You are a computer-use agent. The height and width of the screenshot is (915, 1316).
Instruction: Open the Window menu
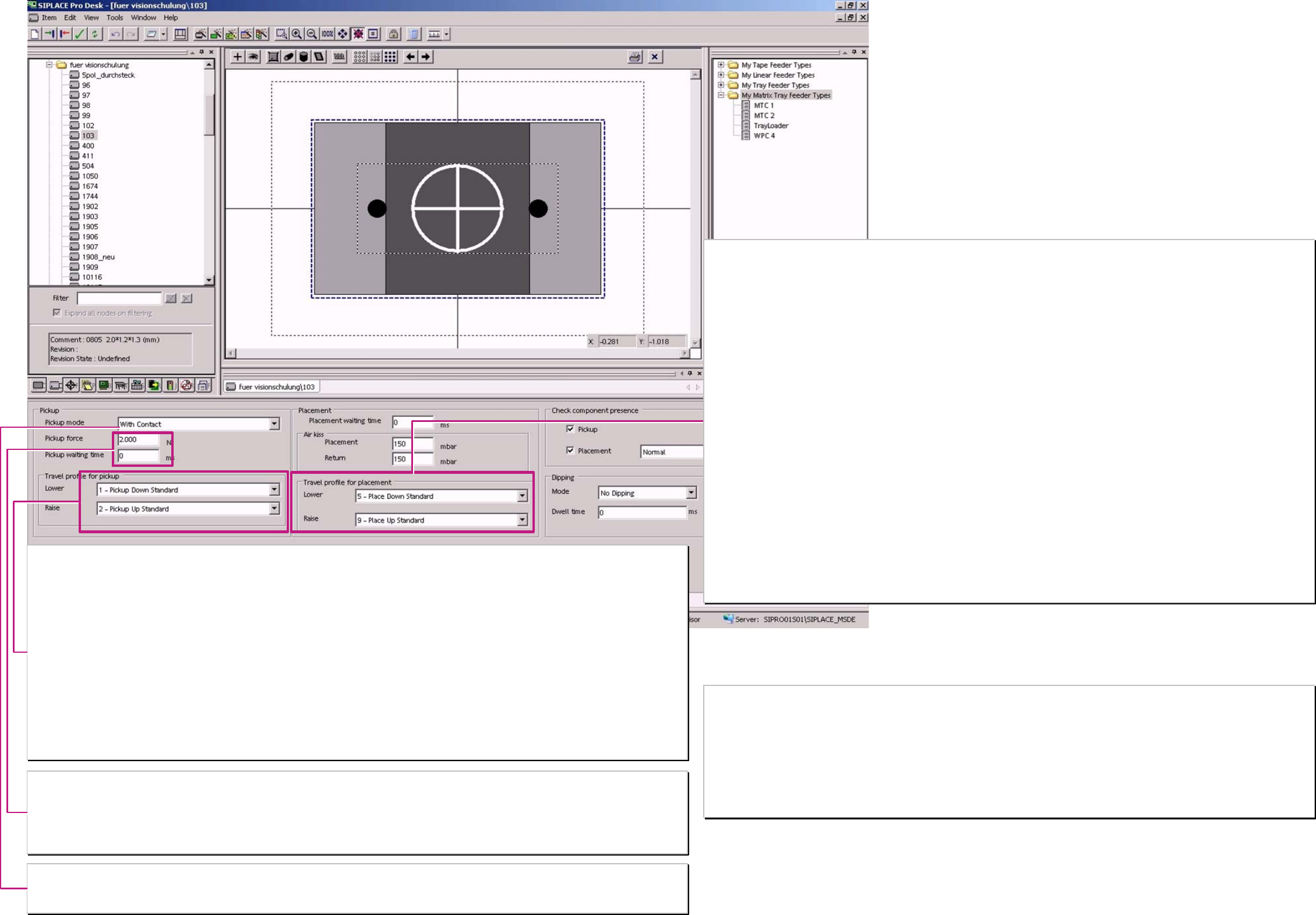pos(143,17)
